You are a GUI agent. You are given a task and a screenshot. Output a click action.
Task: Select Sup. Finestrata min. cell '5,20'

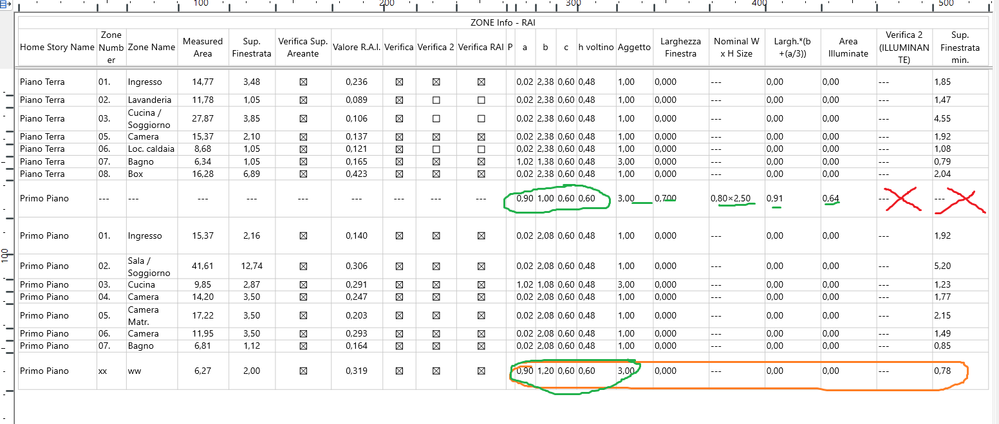coord(942,266)
